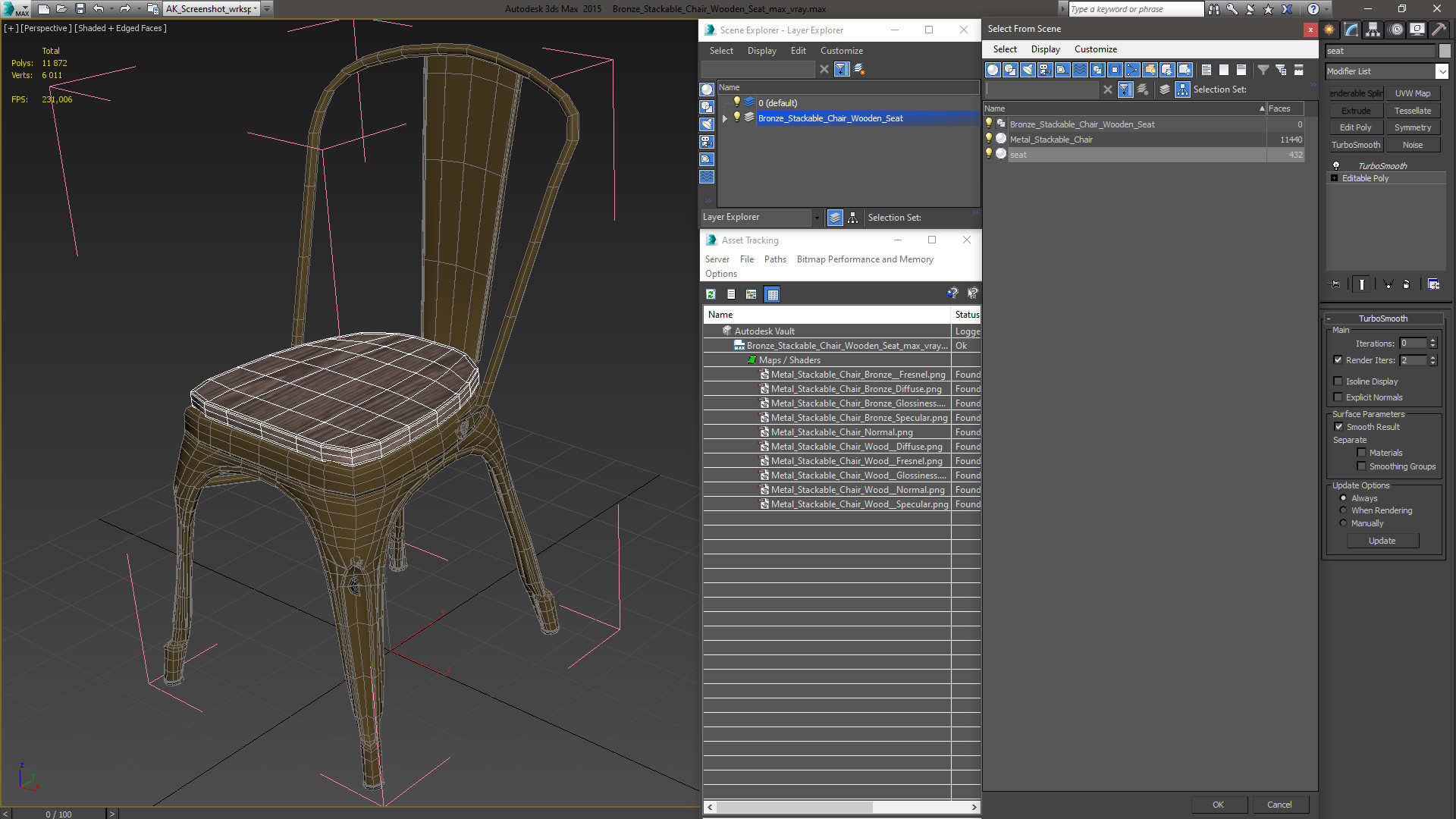
Task: Select Manually update option
Action: click(x=1343, y=523)
